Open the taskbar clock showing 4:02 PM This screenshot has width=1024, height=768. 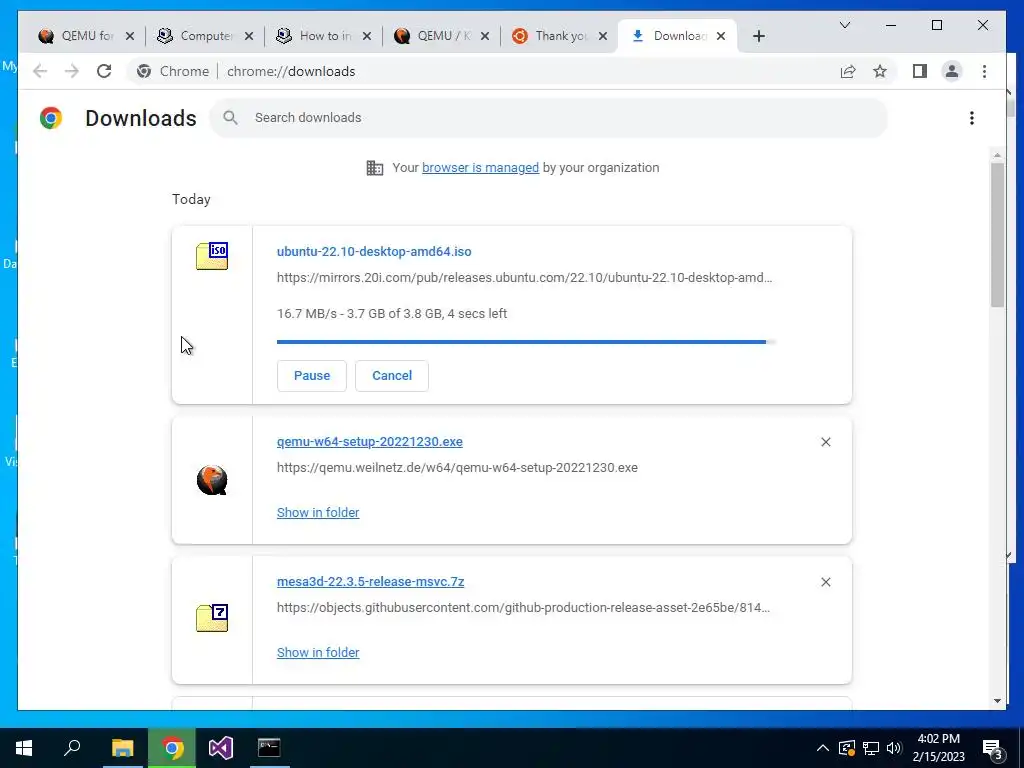pos(939,748)
